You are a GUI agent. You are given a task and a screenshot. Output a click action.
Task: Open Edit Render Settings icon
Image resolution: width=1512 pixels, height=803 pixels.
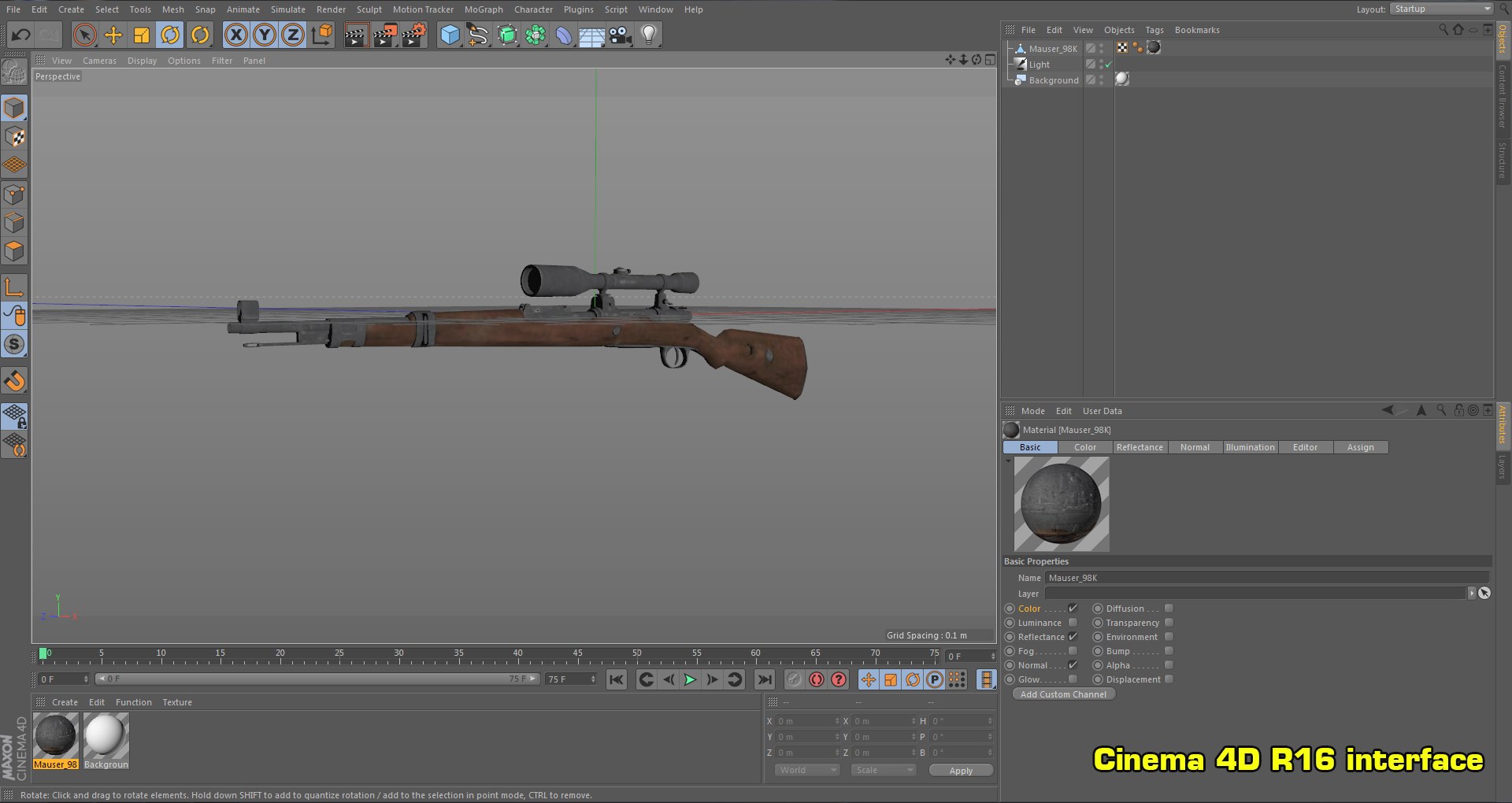pos(414,35)
